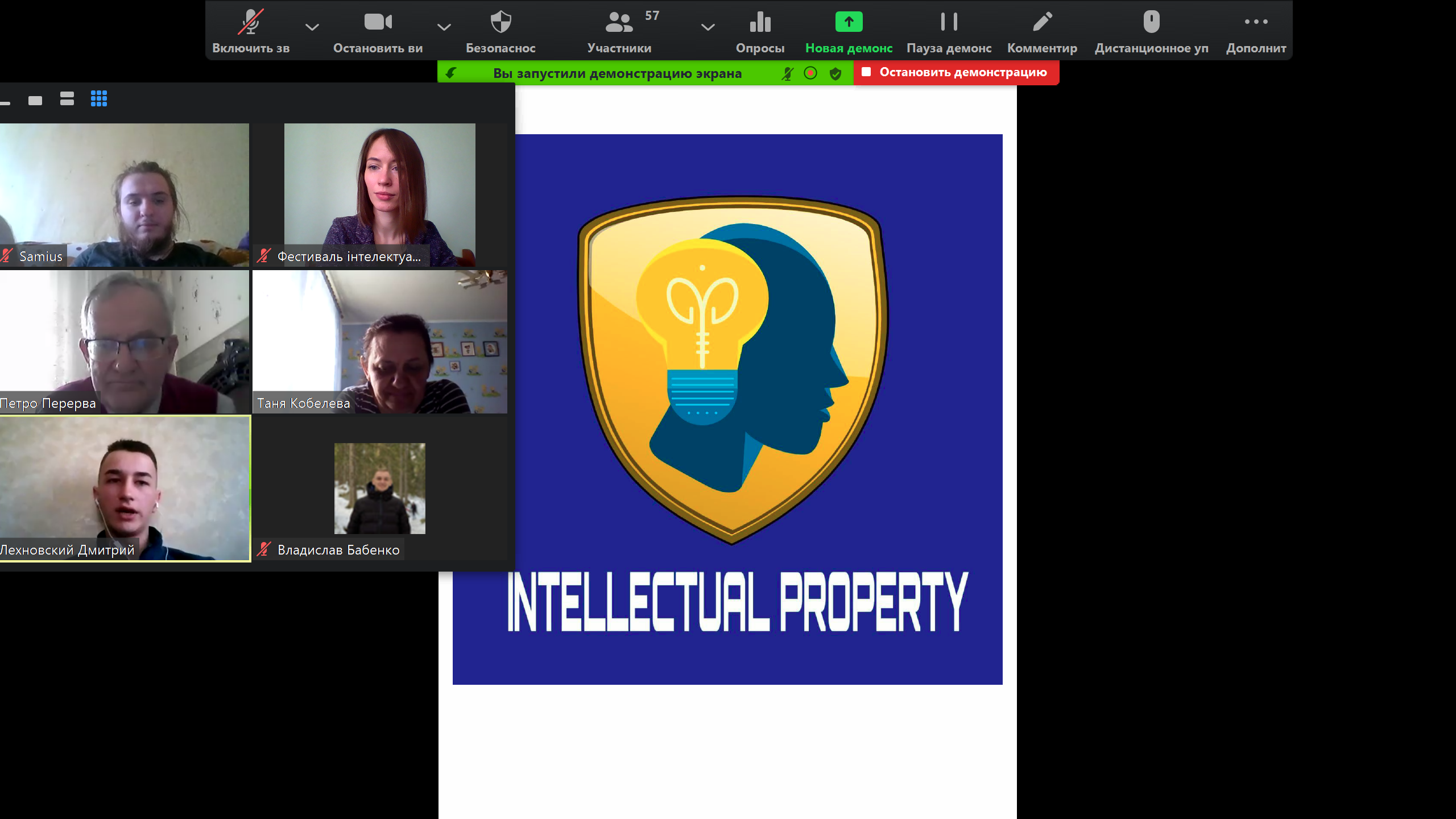Select Samius video tile
Viewport: 1456px width, 819px height.
[x=125, y=195]
